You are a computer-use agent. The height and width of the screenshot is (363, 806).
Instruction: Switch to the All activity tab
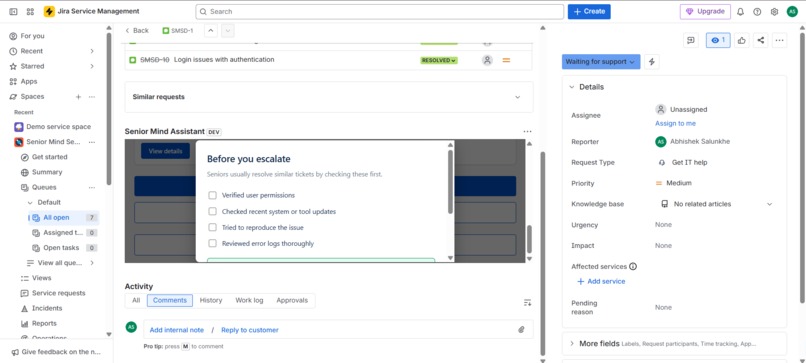tap(136, 300)
